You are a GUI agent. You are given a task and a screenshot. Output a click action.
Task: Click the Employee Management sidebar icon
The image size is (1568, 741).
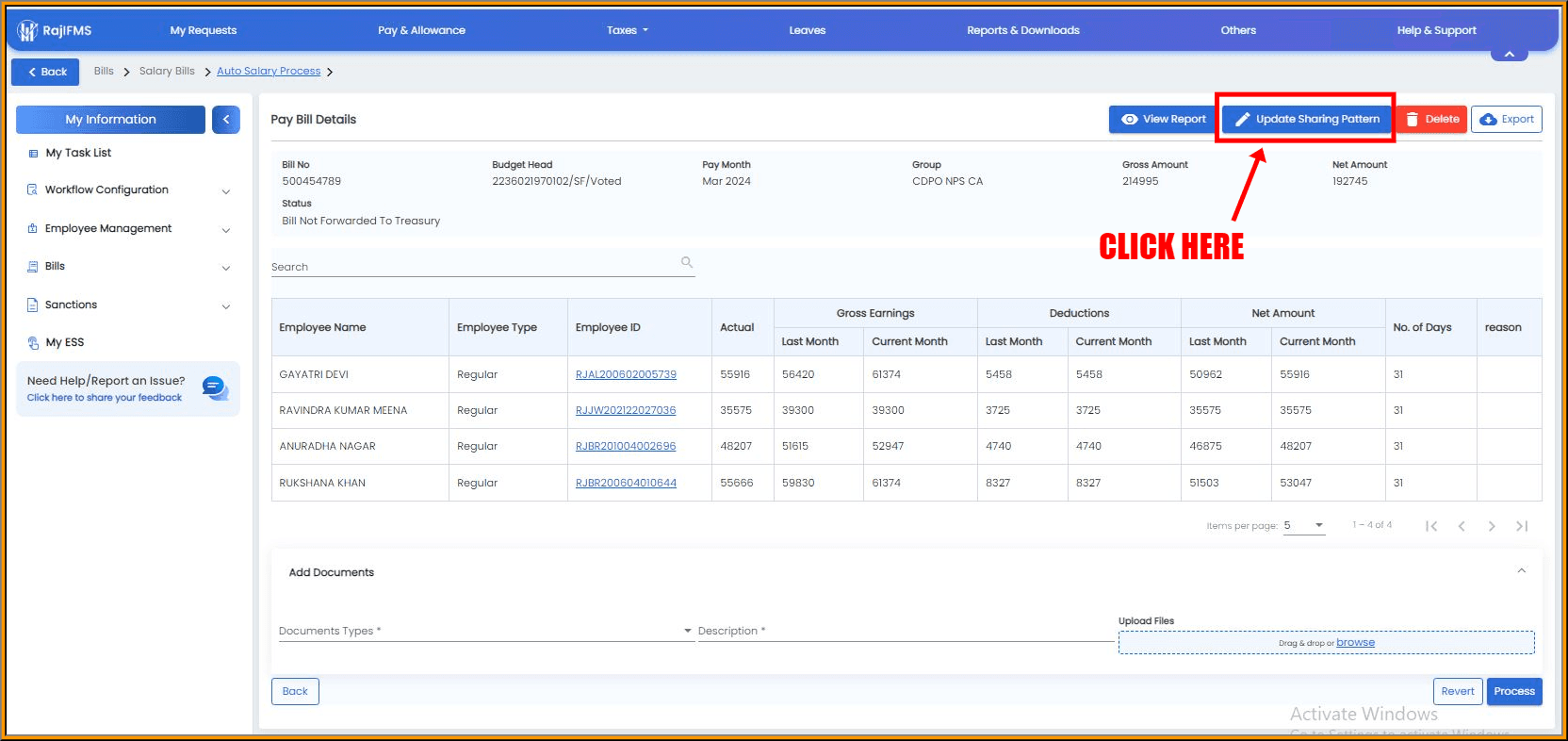(33, 228)
